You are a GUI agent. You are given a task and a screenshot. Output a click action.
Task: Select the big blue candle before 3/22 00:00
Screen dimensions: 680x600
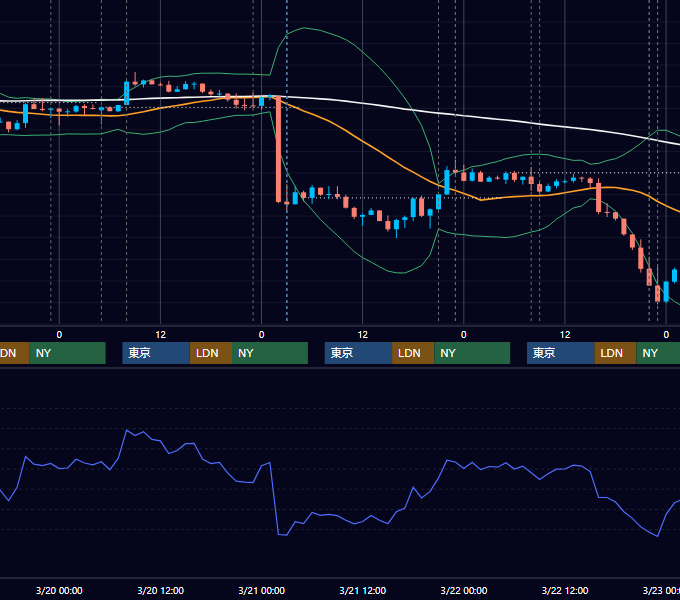click(447, 182)
